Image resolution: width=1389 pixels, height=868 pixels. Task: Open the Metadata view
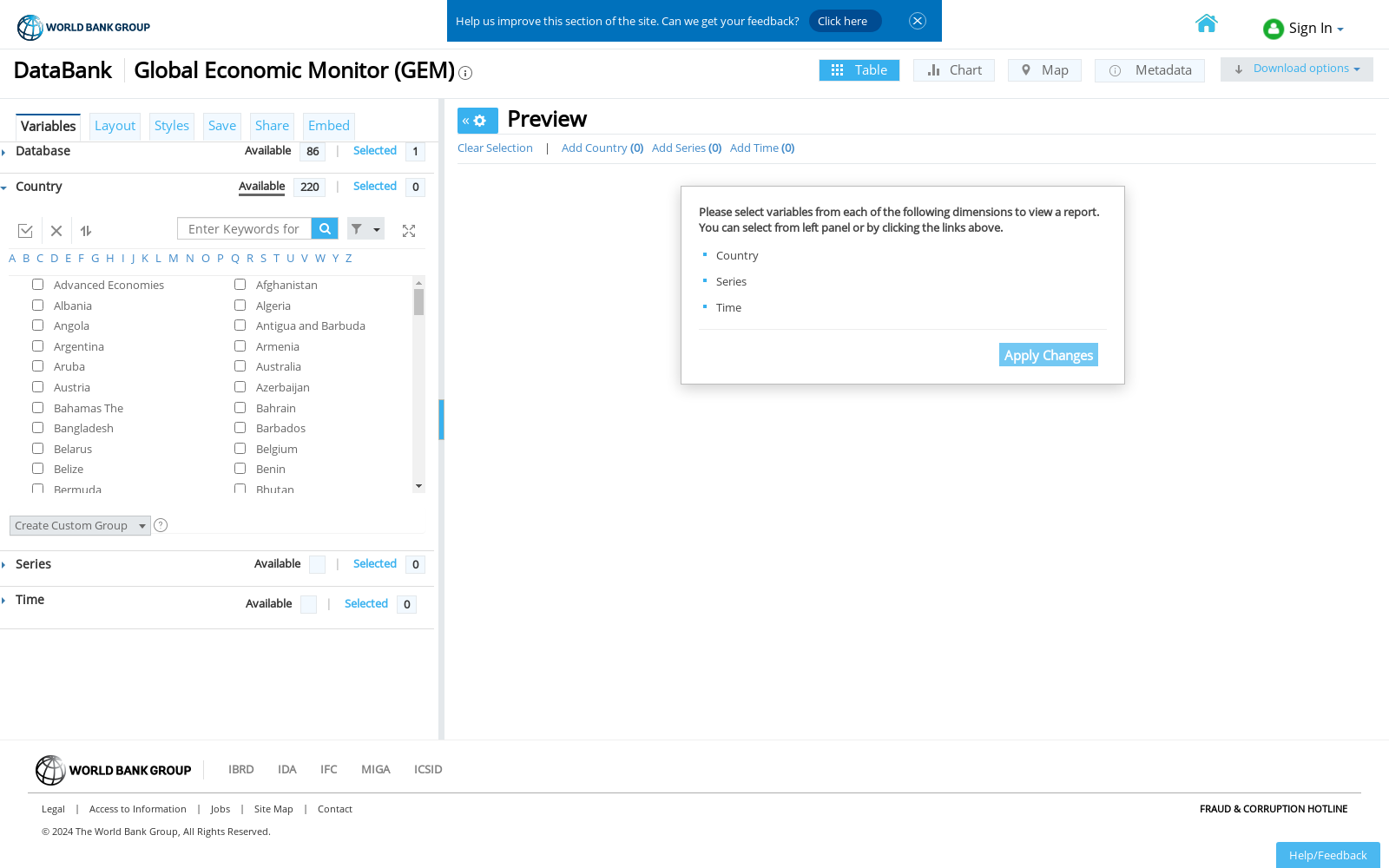(x=1149, y=70)
